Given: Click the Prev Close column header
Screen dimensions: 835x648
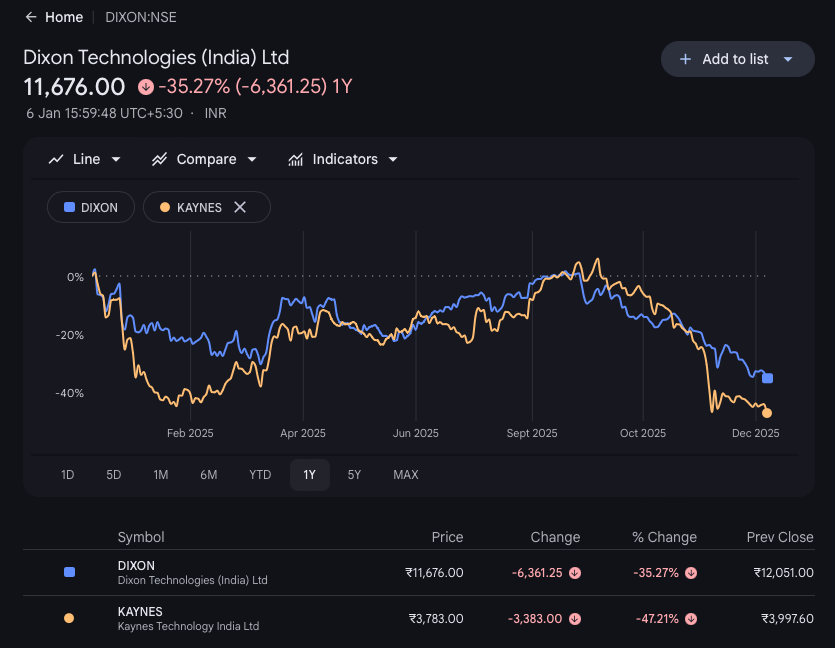Looking at the screenshot, I should [780, 537].
